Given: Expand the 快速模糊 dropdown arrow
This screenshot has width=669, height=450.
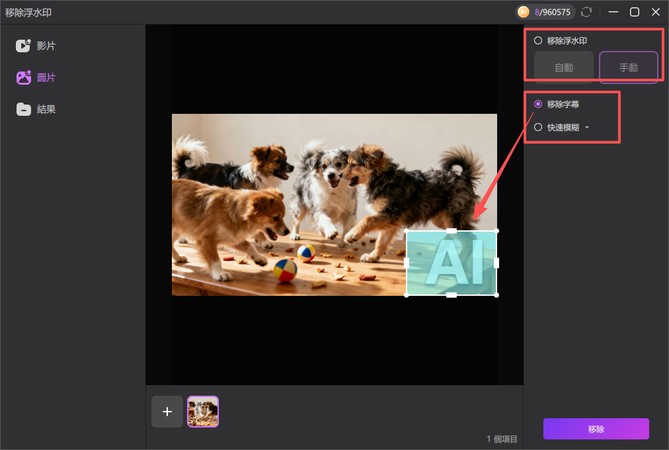Looking at the screenshot, I should 587,128.
